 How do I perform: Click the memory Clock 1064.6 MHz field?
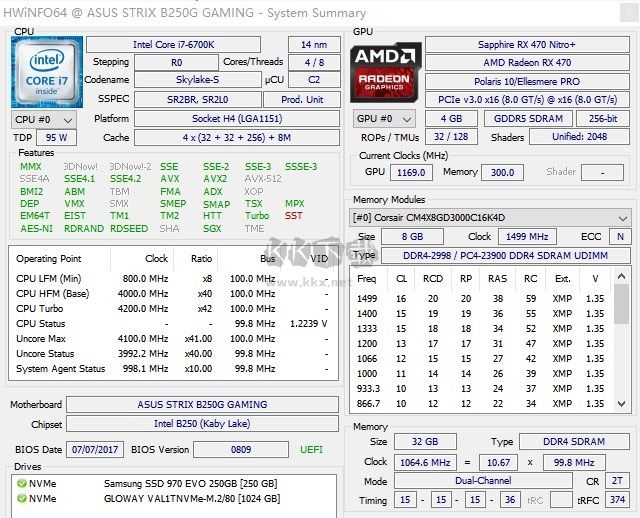point(425,462)
